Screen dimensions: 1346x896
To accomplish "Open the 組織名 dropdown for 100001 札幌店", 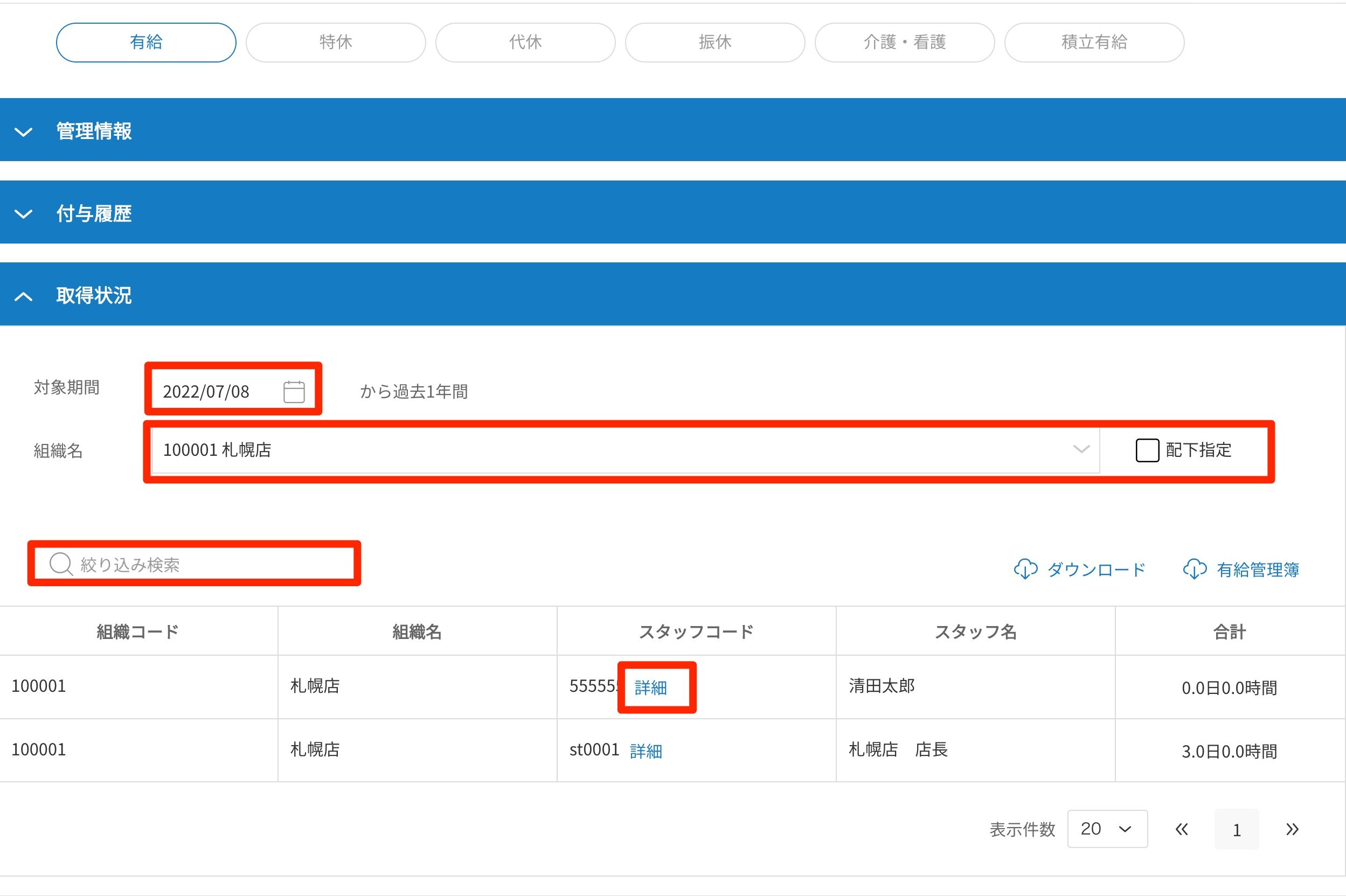I will 625,450.
